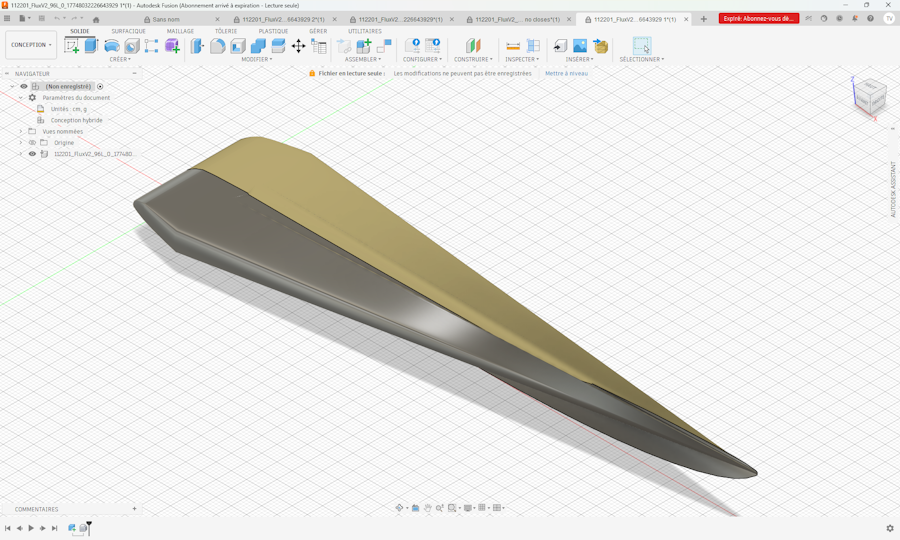Select the Revolve tool in Créer
Screen dimensions: 900x540
click(112, 46)
